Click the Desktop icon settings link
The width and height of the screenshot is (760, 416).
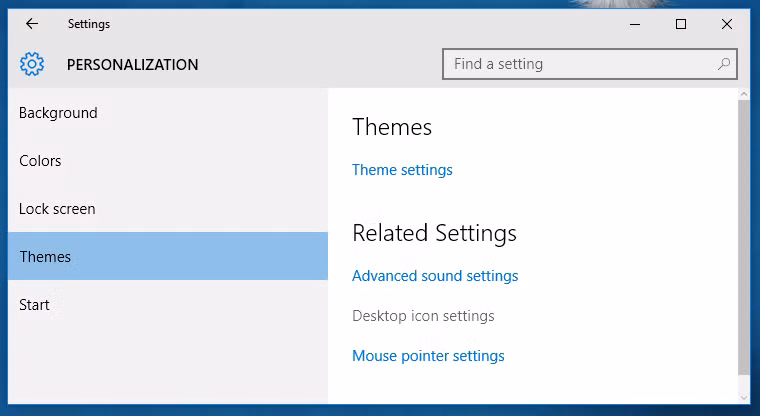[423, 316]
